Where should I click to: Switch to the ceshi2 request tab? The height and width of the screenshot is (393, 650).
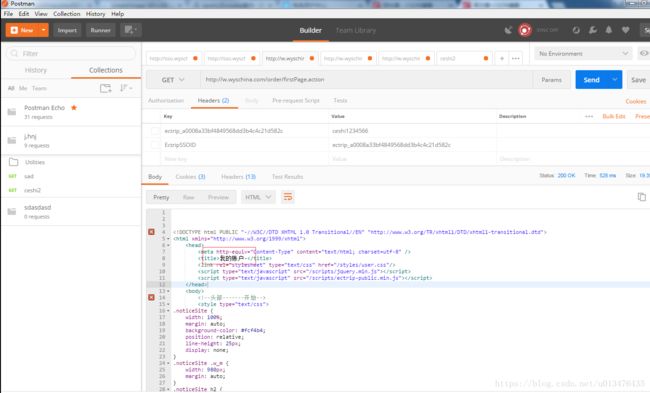pyautogui.click(x=464, y=58)
